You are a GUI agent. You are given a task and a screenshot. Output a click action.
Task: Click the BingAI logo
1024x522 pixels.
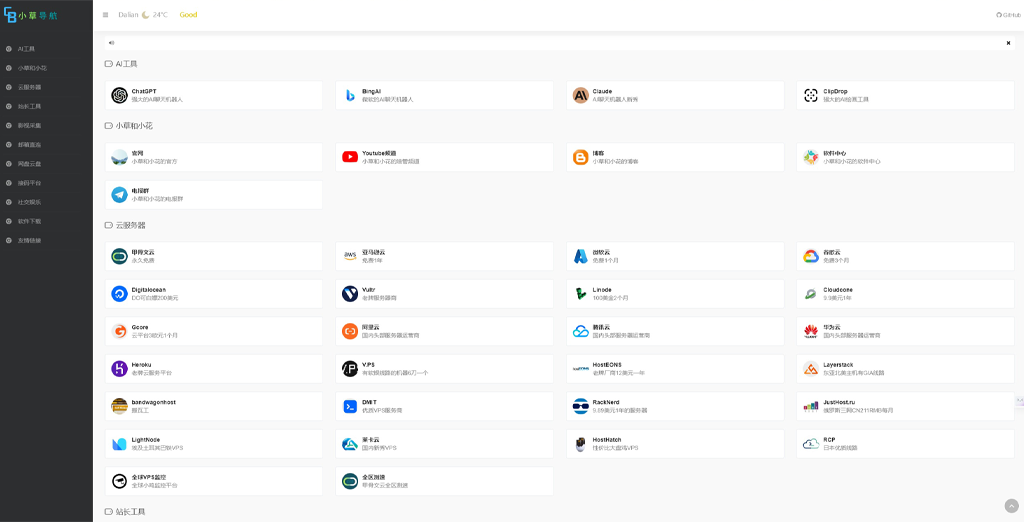point(350,95)
